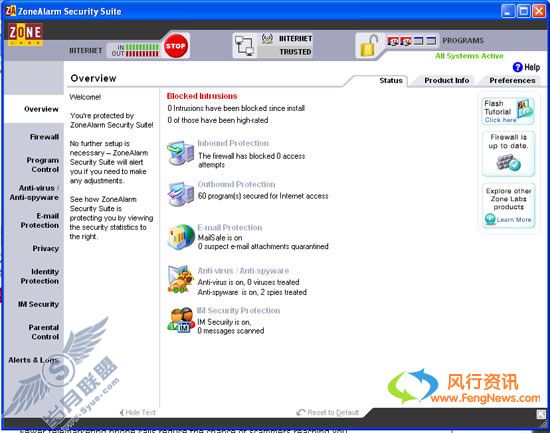
Task: Click the third program icon beside PROGRAMS
Action: pos(418,41)
